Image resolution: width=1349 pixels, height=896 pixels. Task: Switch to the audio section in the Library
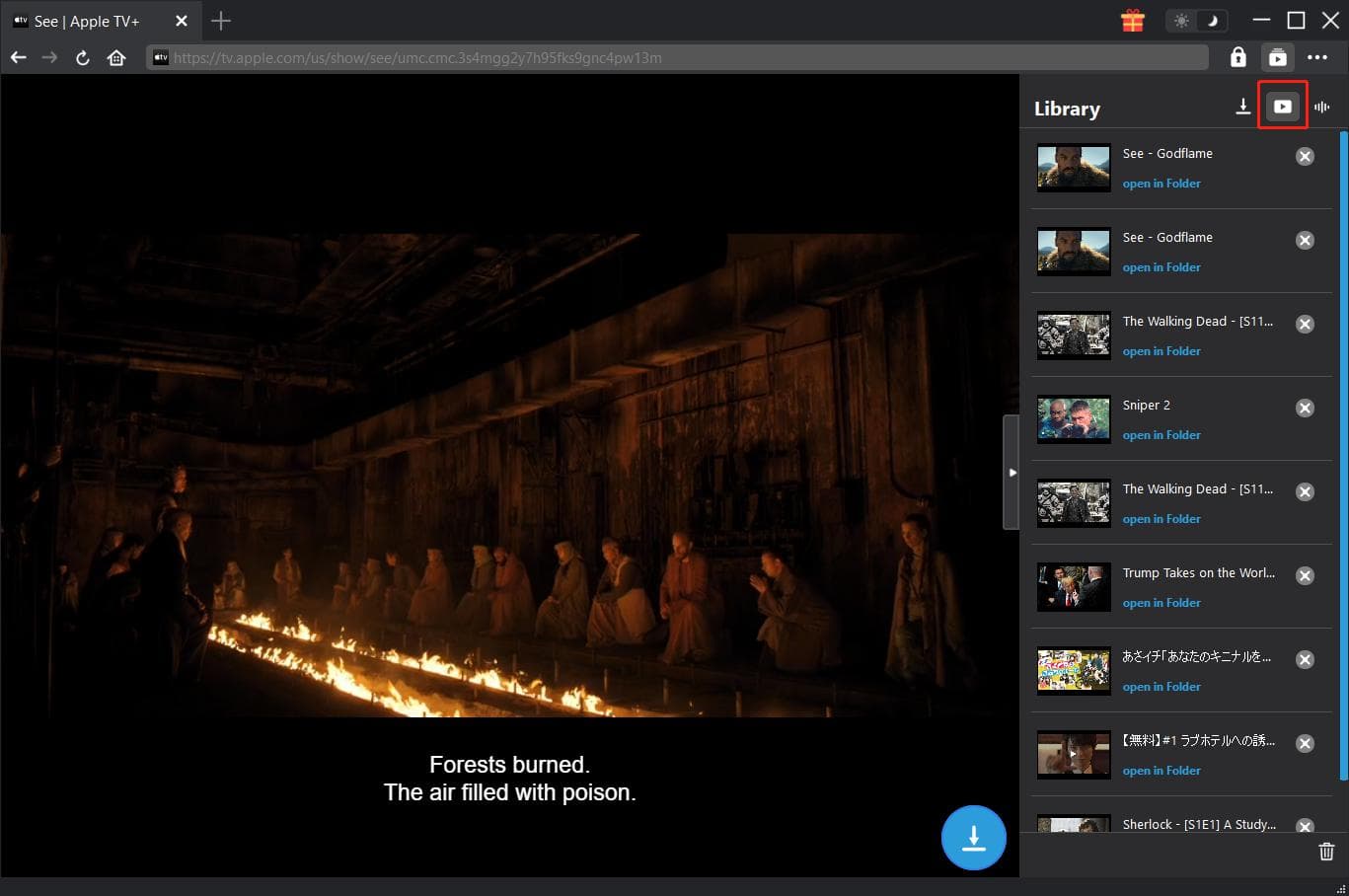1322,107
